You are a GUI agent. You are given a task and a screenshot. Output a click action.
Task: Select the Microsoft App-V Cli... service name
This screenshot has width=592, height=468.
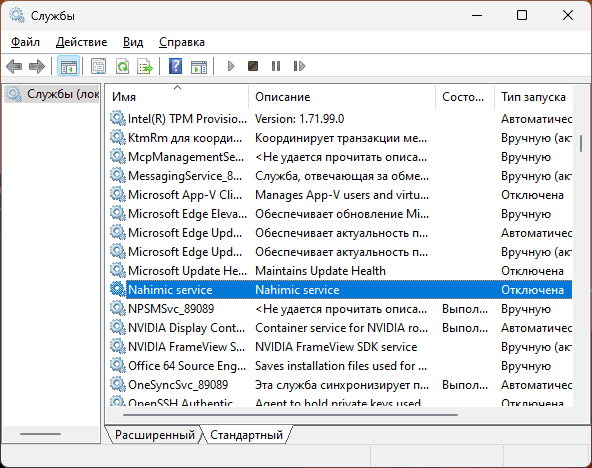point(185,195)
